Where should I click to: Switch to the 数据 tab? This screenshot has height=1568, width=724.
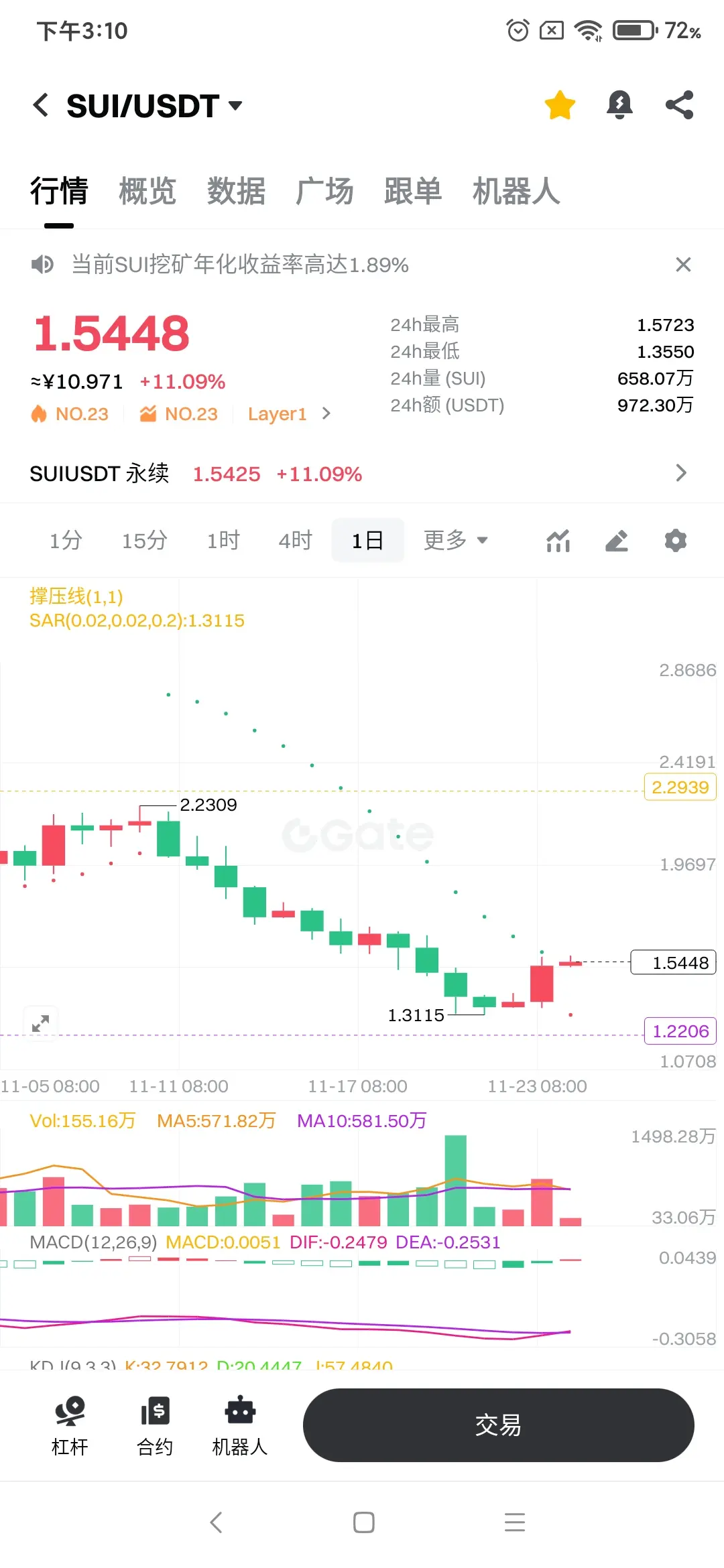(x=236, y=191)
